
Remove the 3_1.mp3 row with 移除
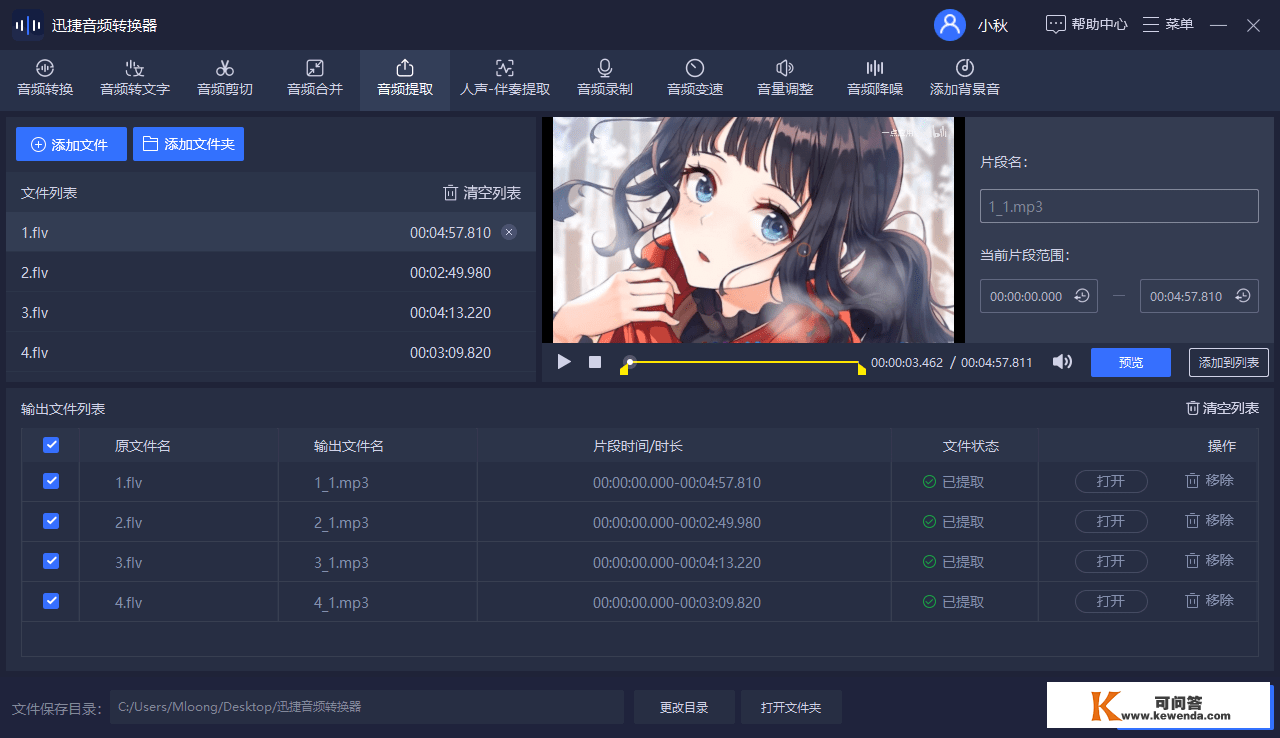(1210, 561)
